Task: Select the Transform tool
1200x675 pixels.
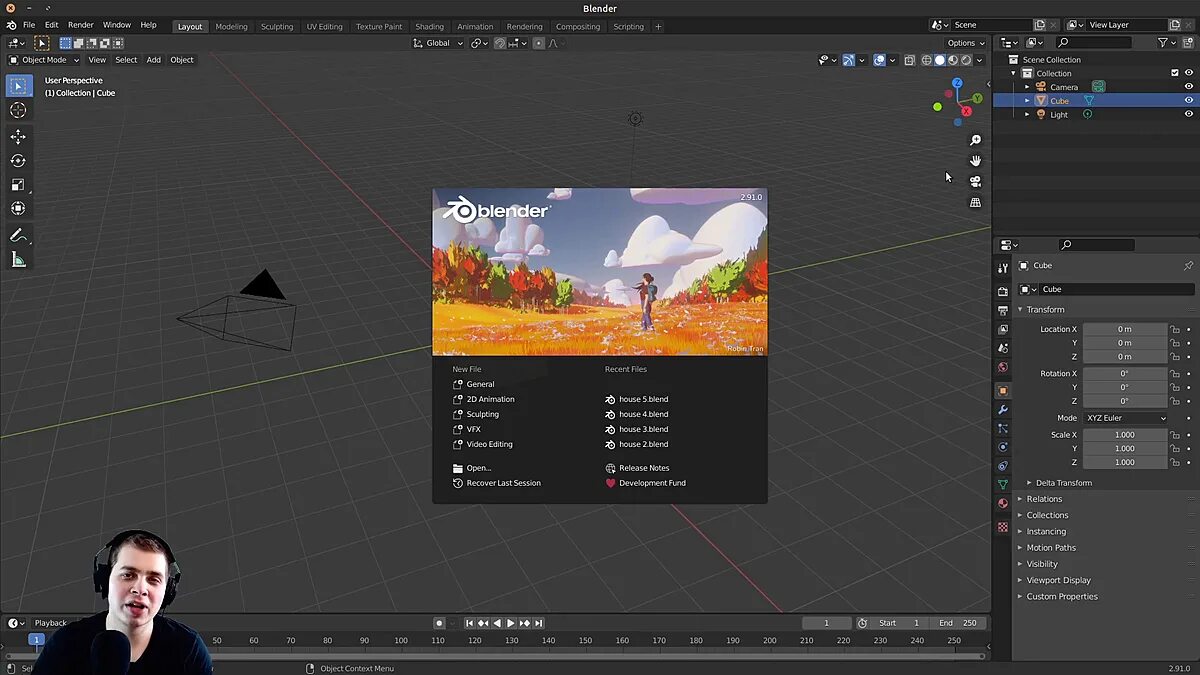Action: (18, 208)
